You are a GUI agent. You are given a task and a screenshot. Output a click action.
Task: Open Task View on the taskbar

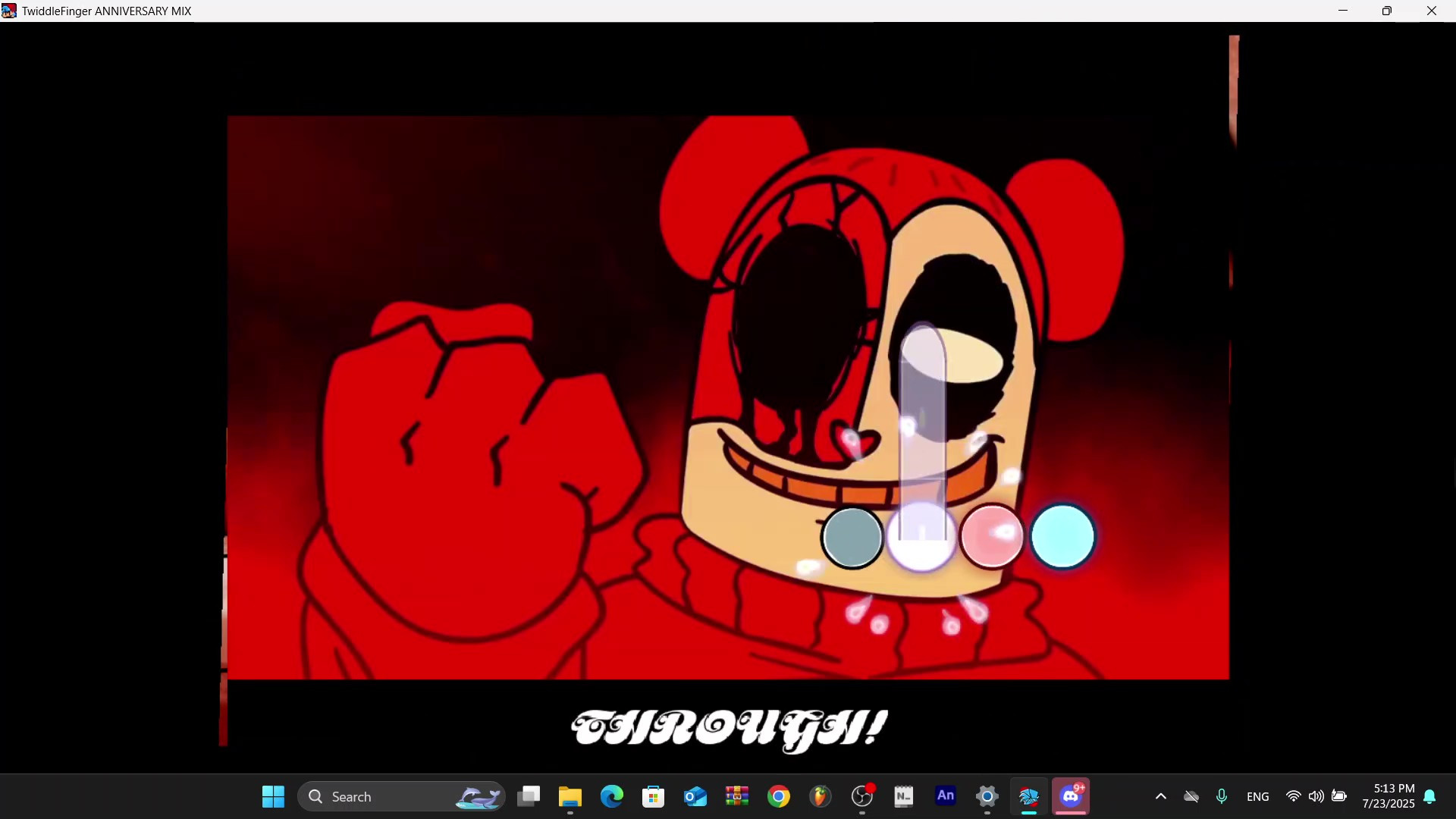pyautogui.click(x=529, y=796)
